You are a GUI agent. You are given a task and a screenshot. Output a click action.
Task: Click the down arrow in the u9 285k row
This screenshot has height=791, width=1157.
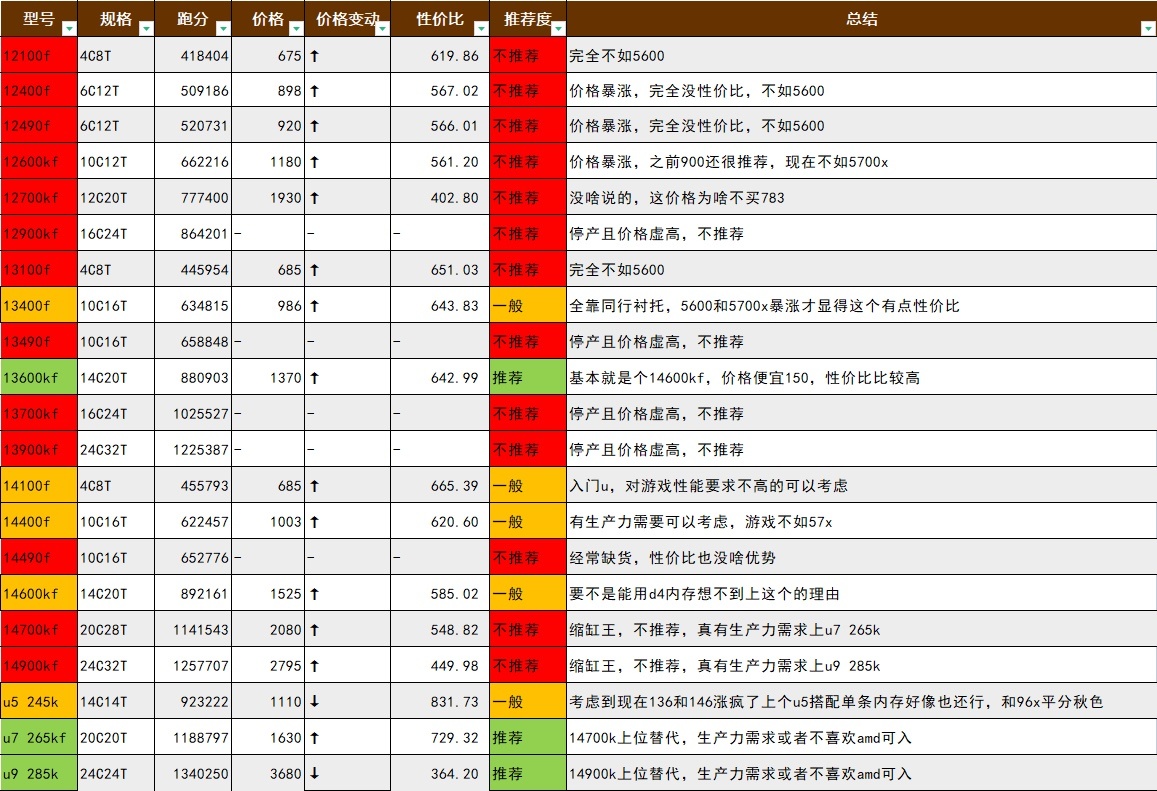tap(315, 774)
